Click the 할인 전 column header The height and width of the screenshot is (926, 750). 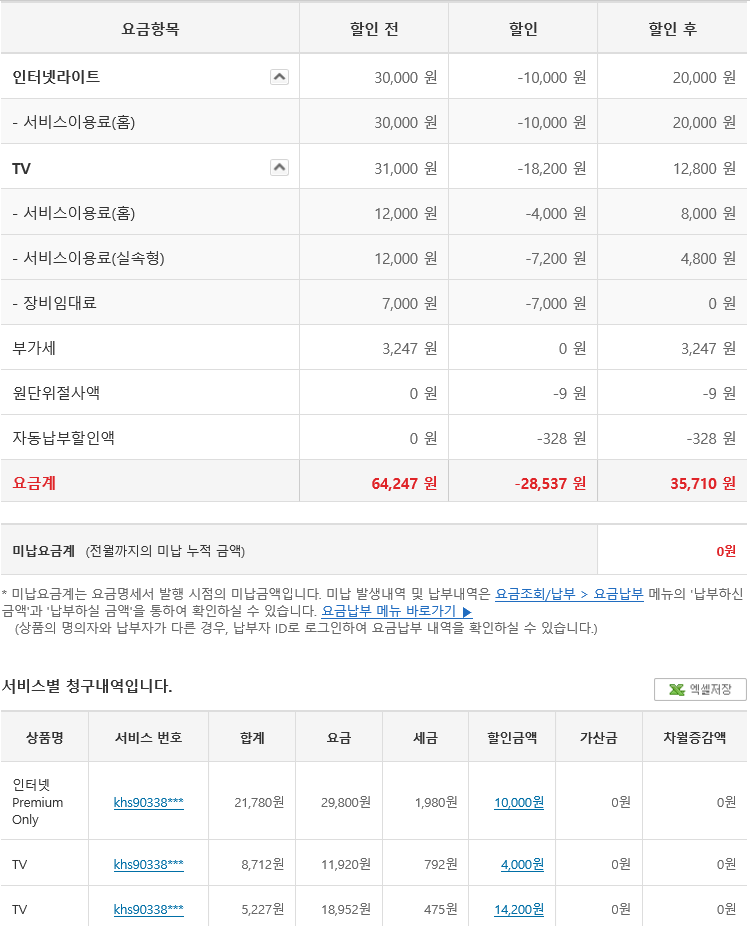click(373, 29)
